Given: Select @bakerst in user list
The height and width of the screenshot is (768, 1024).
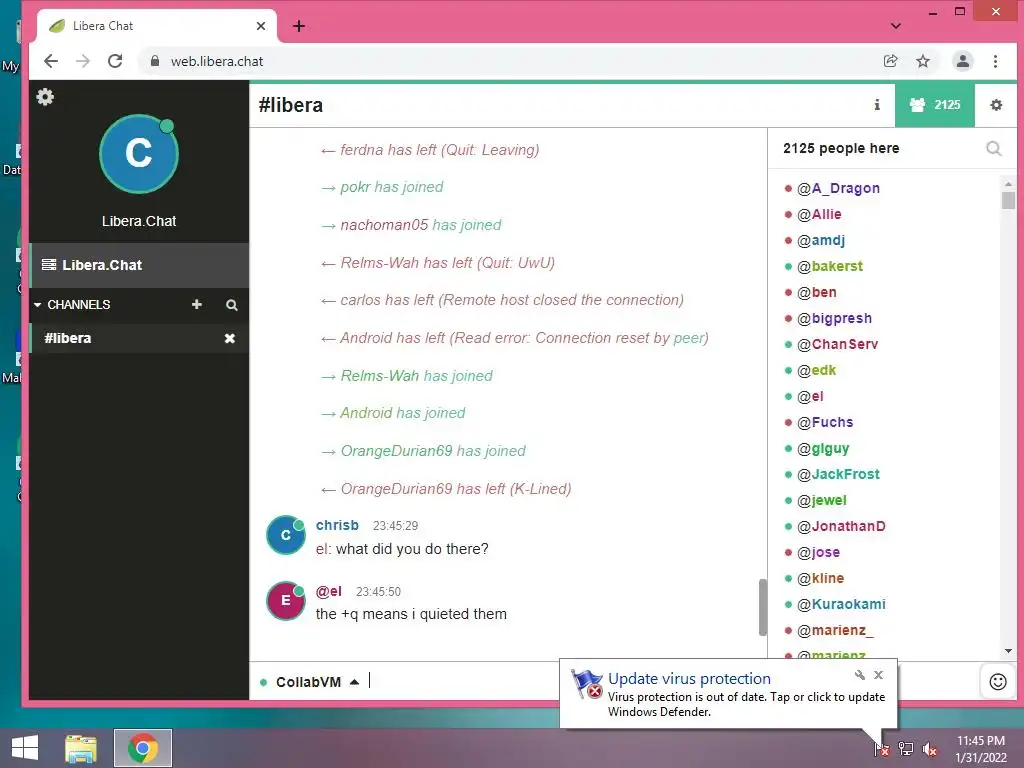Looking at the screenshot, I should [x=829, y=266].
